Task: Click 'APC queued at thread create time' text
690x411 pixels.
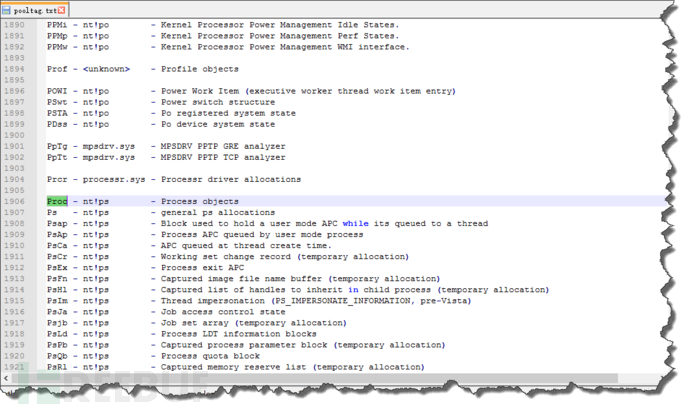Action: (x=244, y=246)
